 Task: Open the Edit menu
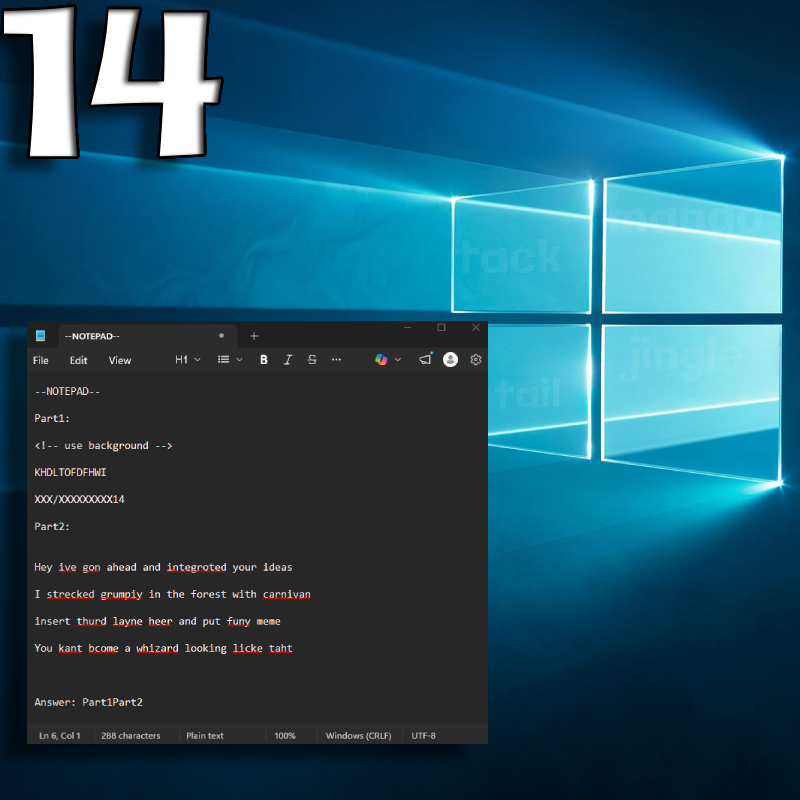(78, 360)
